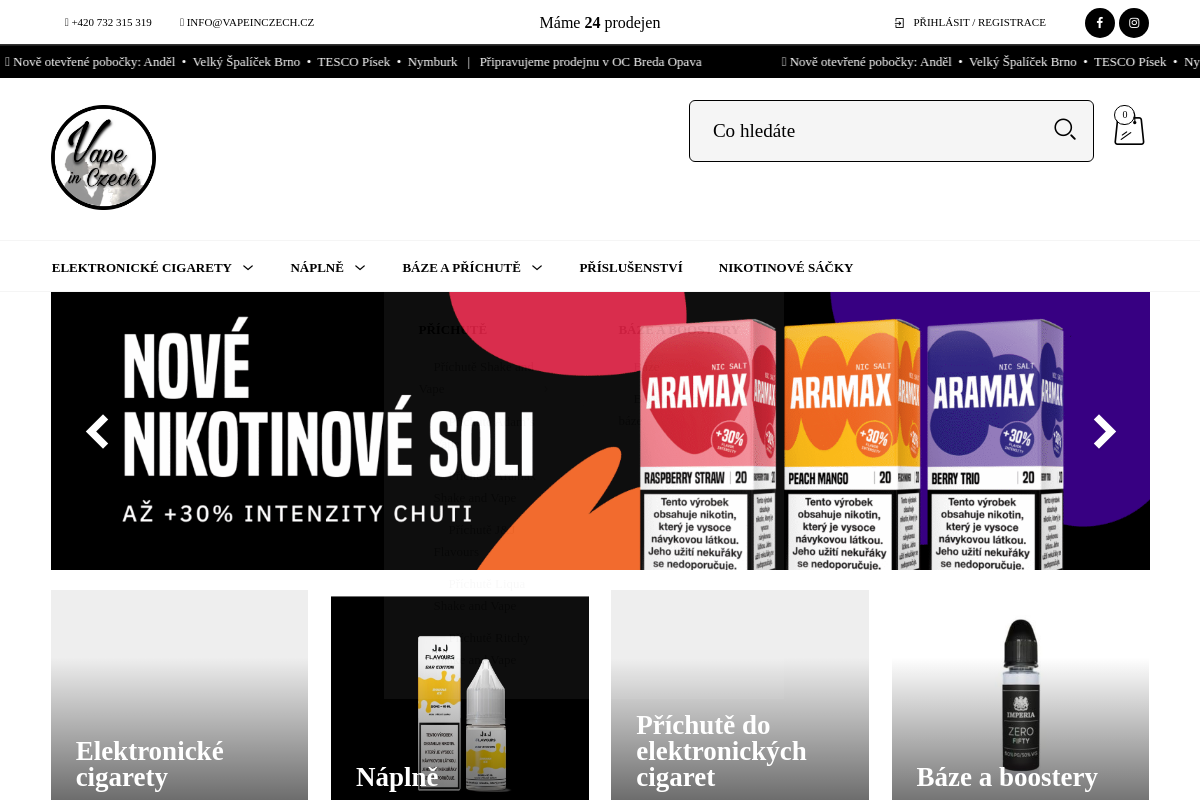Open the Náplně menu item
This screenshot has width=1200, height=800.
coord(317,268)
